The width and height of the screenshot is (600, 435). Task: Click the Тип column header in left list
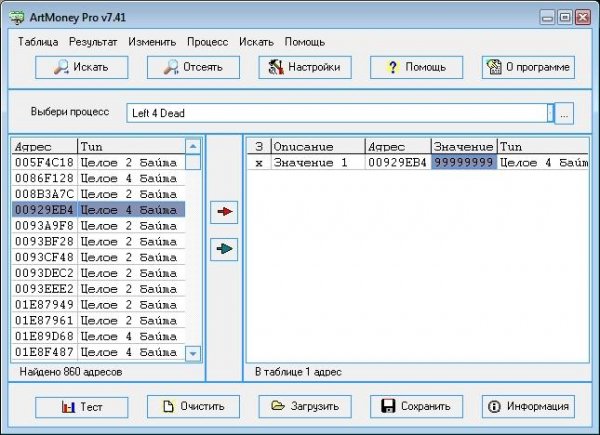(x=131, y=147)
